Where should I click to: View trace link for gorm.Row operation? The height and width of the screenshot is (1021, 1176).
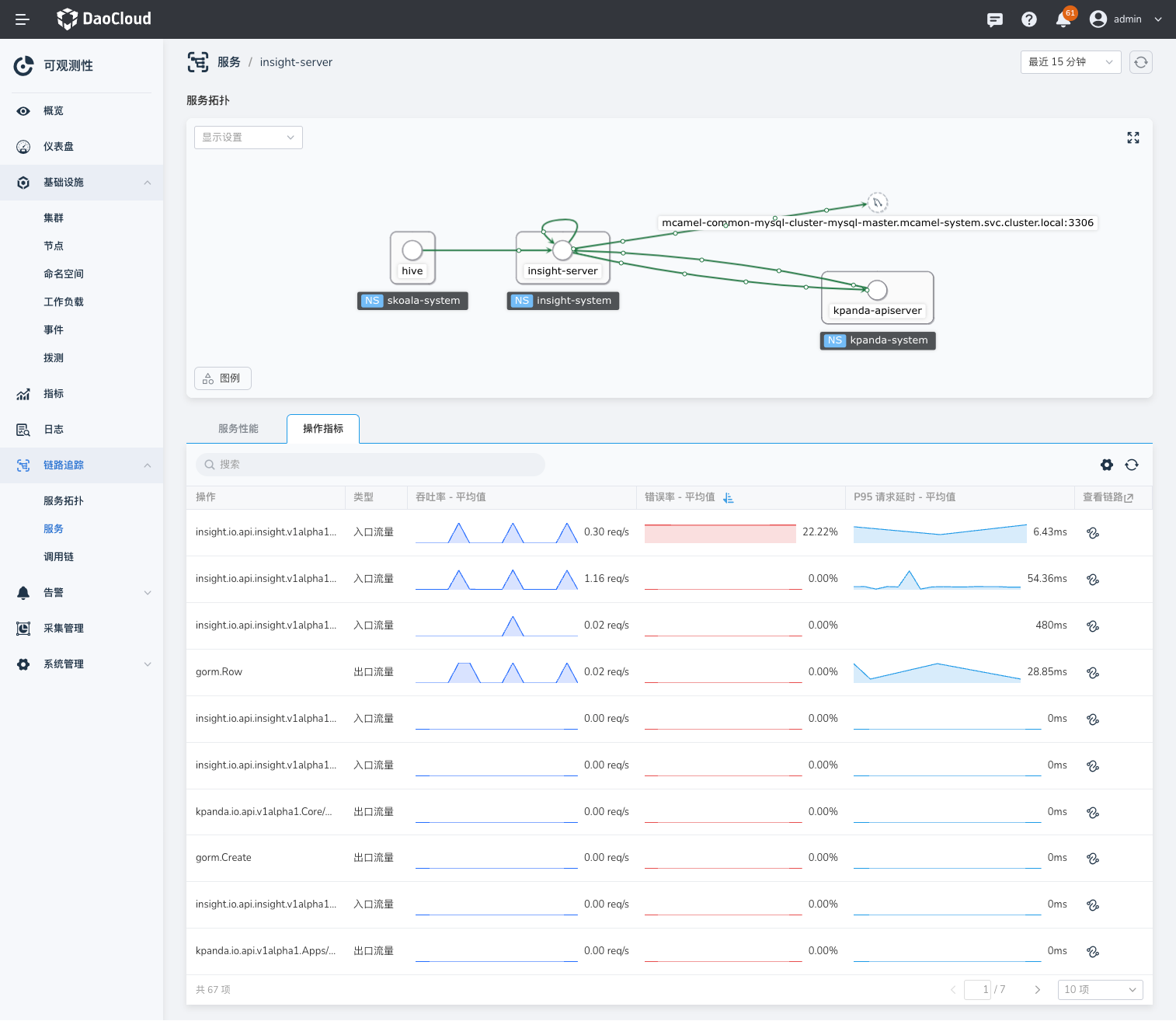(x=1093, y=673)
